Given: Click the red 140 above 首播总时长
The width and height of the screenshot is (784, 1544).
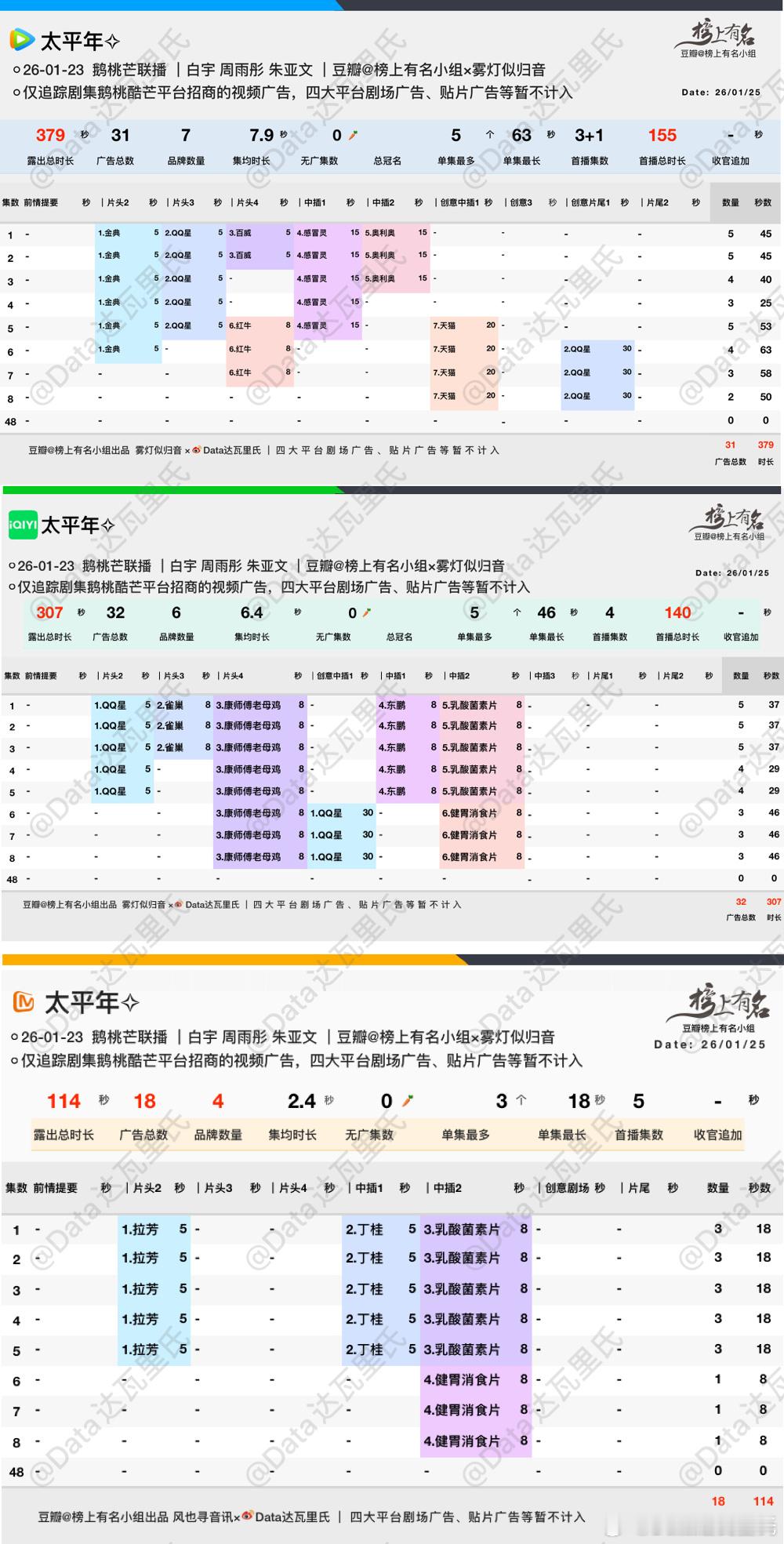Looking at the screenshot, I should coord(677,612).
